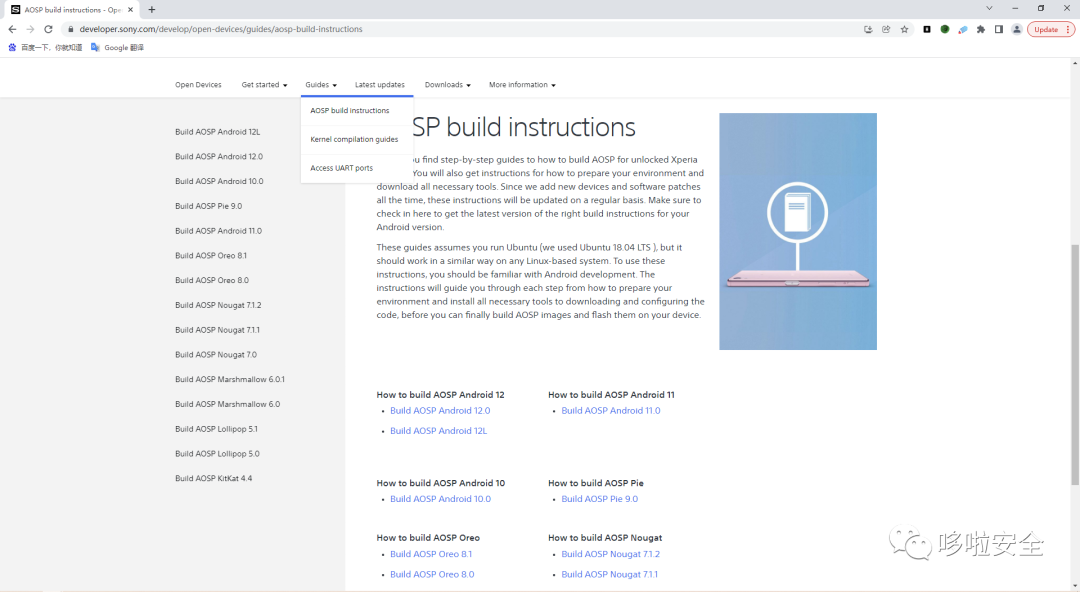Screen dimensions: 1080x592
Task: Open sidebar Build AOSP Nougat 7.1.2
Action: pos(218,305)
